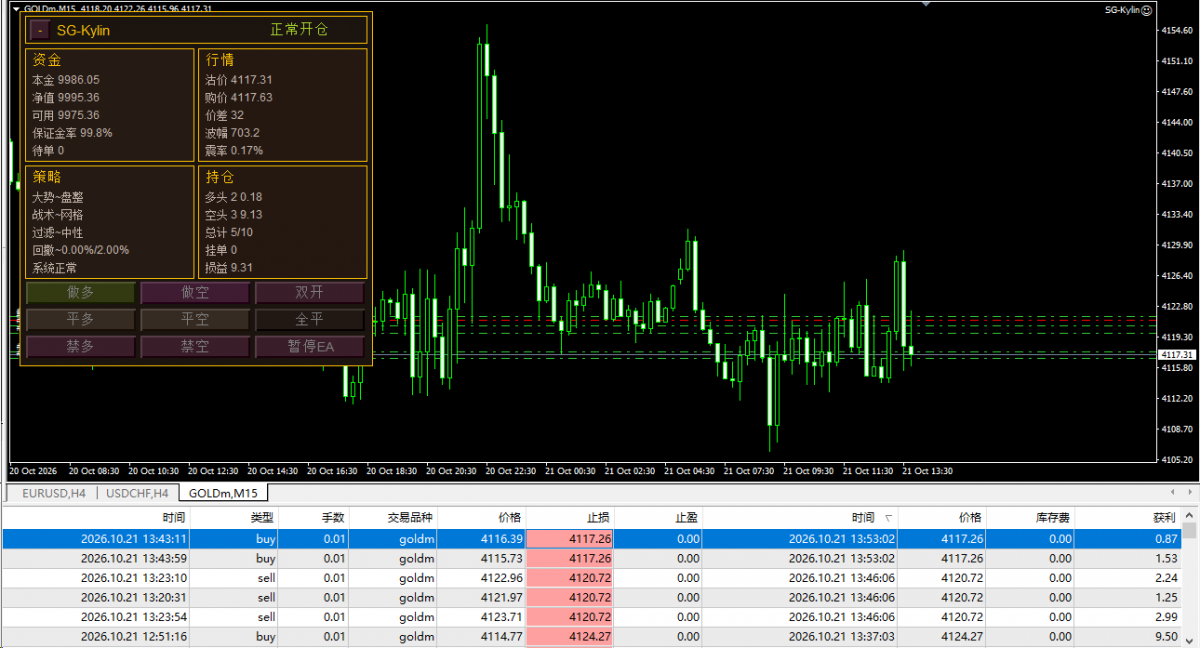Click the 平多 (close longs) button
Screen dimensions: 1200x648
pyautogui.click(x=80, y=320)
